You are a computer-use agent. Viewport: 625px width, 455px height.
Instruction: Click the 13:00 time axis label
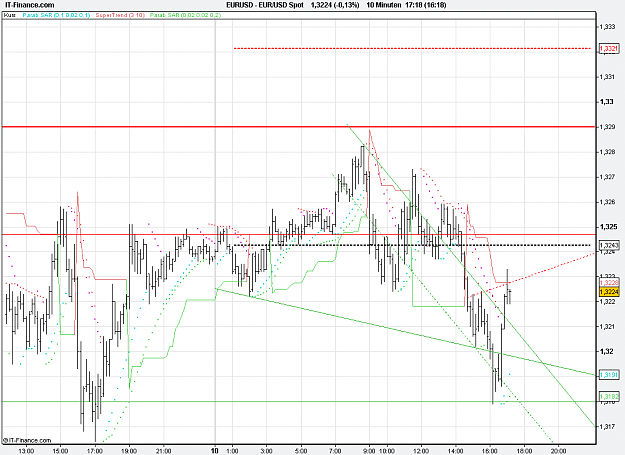click(x=26, y=451)
